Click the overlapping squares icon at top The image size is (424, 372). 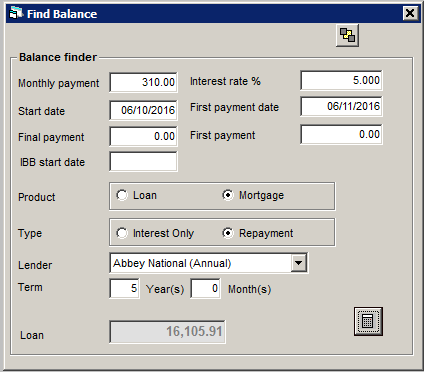347,35
